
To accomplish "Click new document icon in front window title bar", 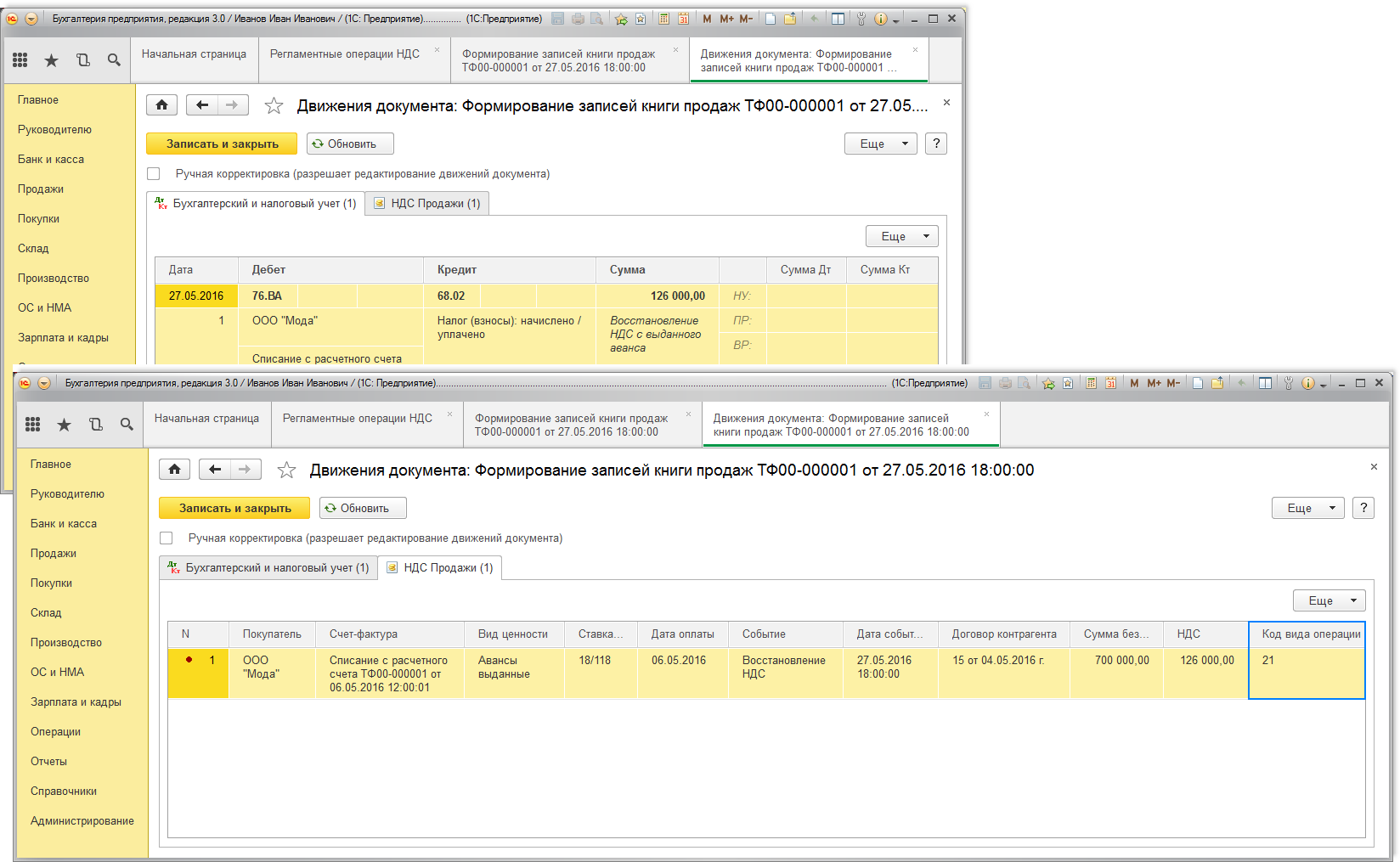I will click(1198, 383).
